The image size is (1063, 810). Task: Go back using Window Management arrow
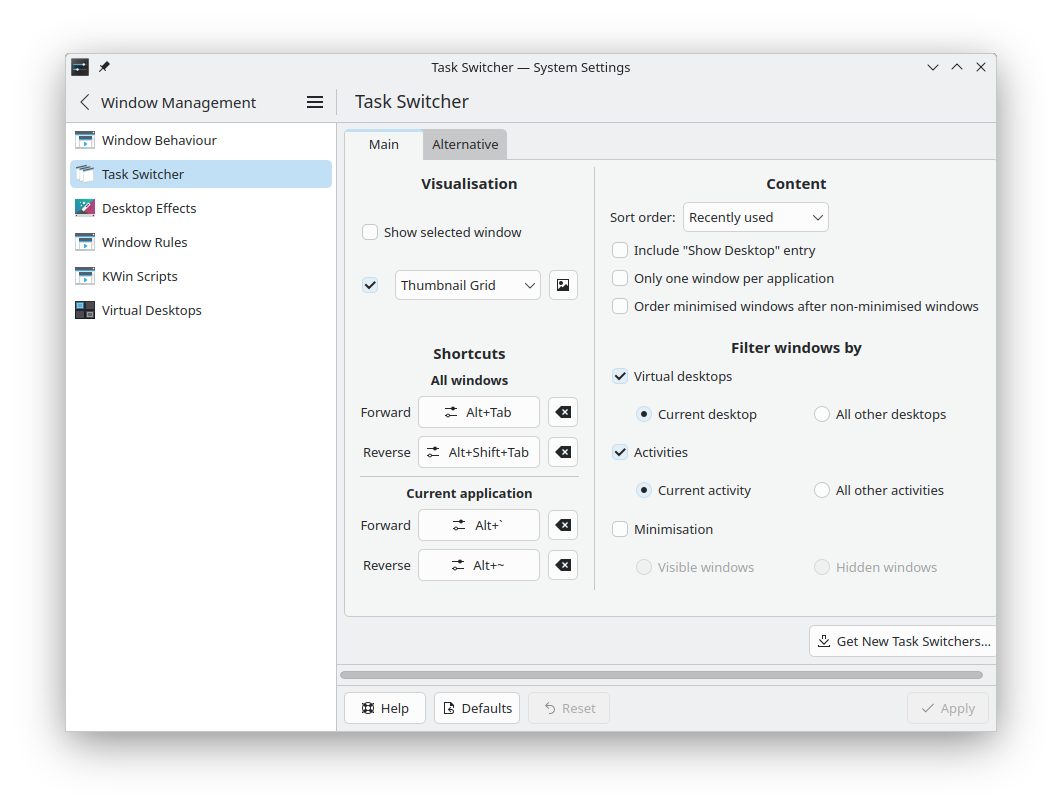point(85,102)
